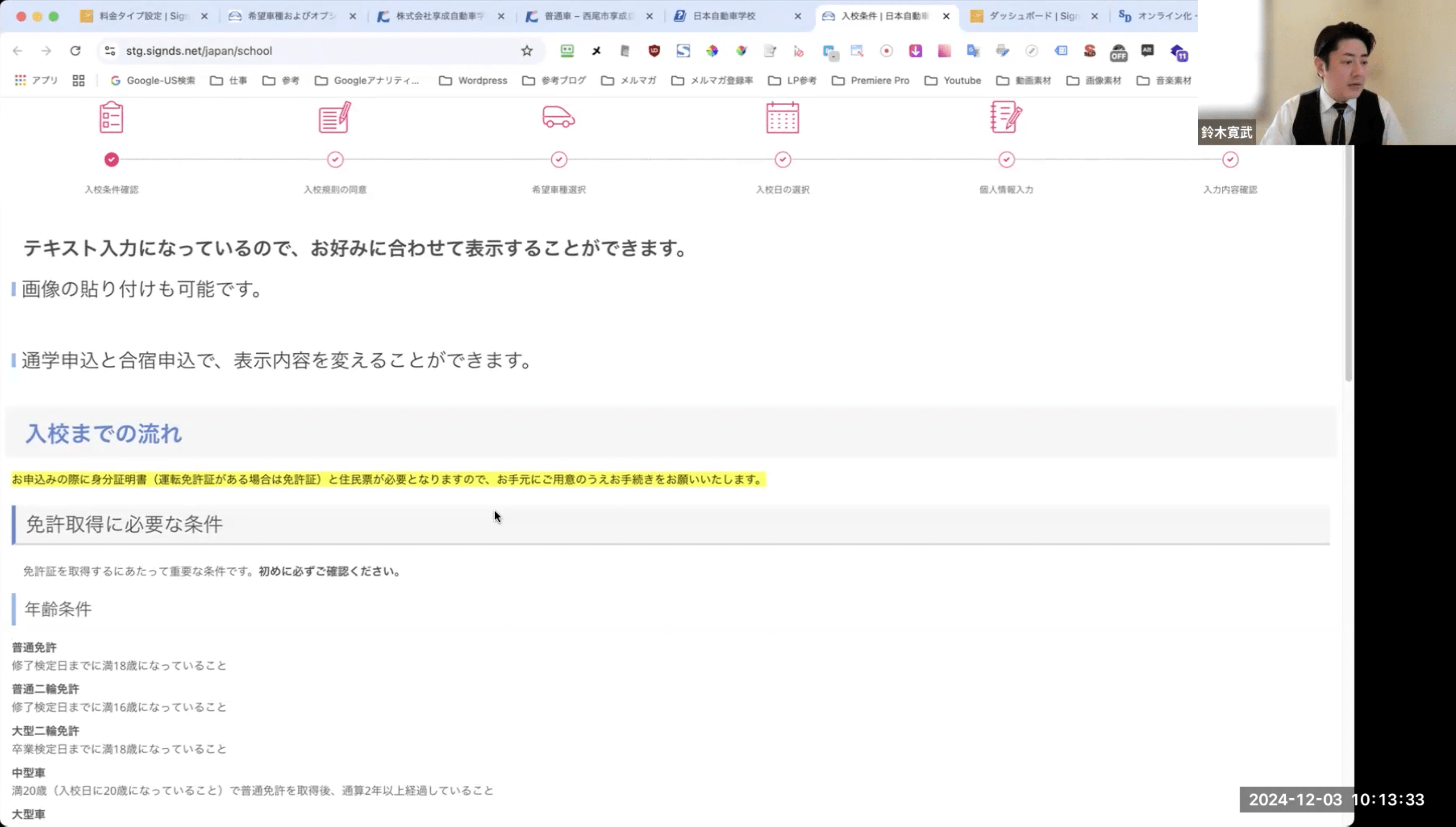Click the extension icon with badge 11
This screenshot has height=827, width=1456.
[x=1179, y=53]
